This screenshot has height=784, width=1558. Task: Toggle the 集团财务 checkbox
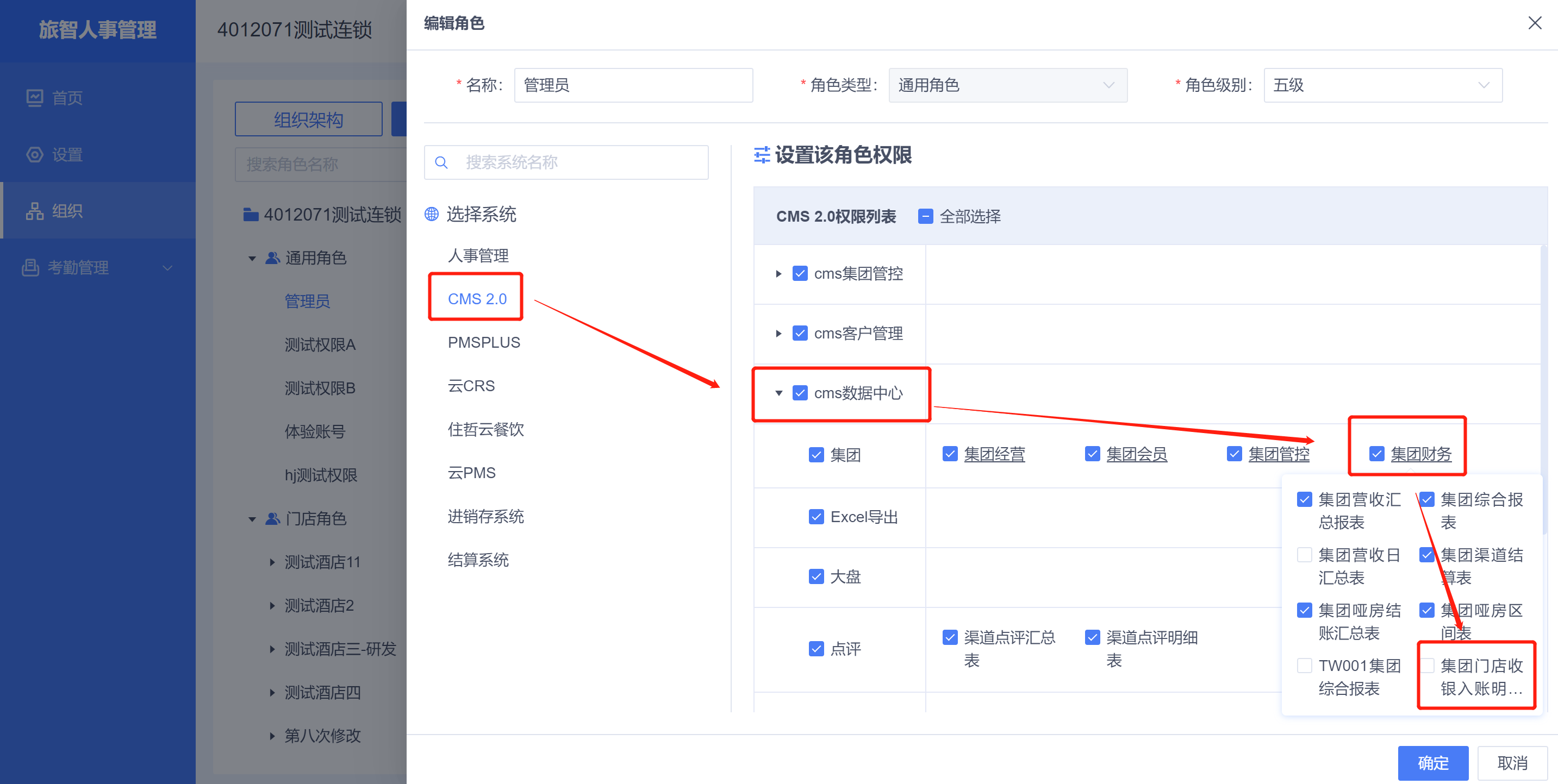[x=1376, y=453]
